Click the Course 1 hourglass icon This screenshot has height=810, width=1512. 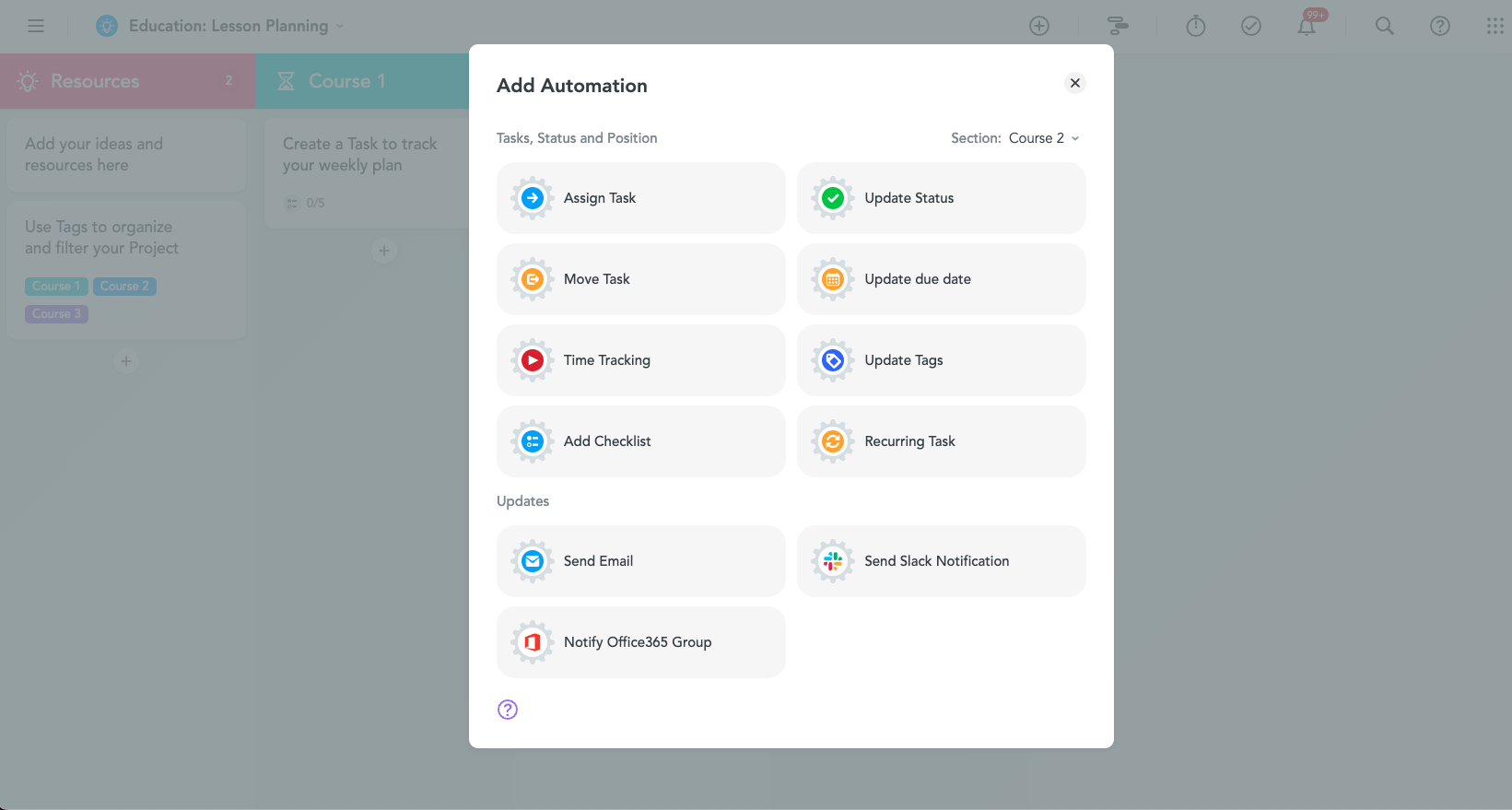click(287, 81)
